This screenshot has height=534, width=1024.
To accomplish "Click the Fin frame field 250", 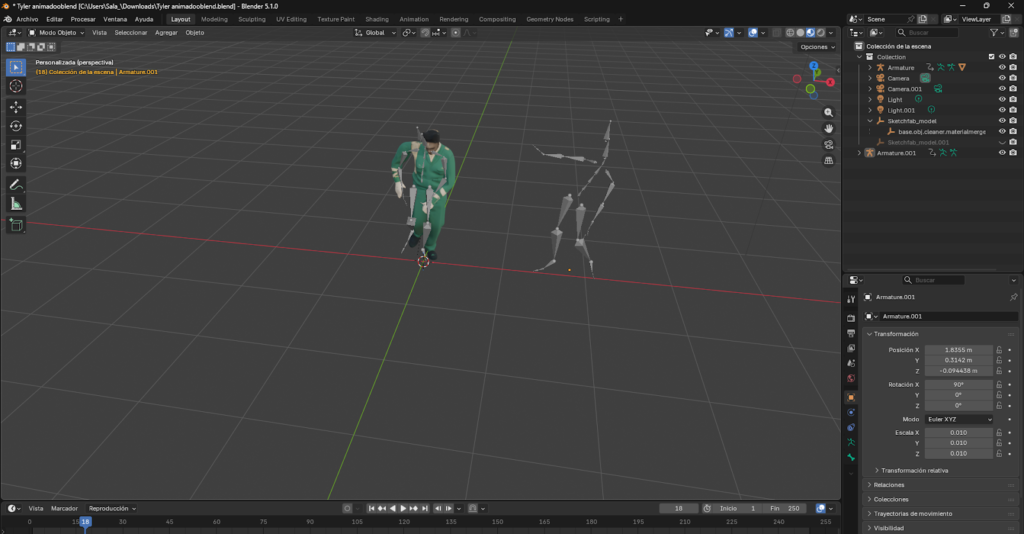I will [785, 509].
